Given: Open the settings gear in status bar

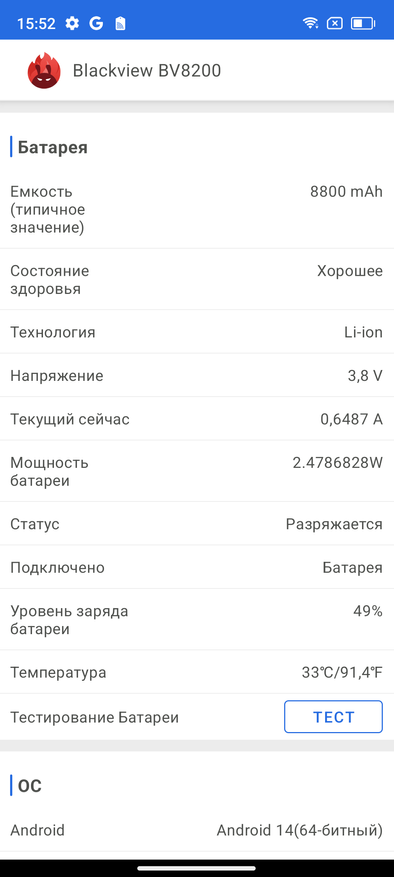Looking at the screenshot, I should (72, 23).
